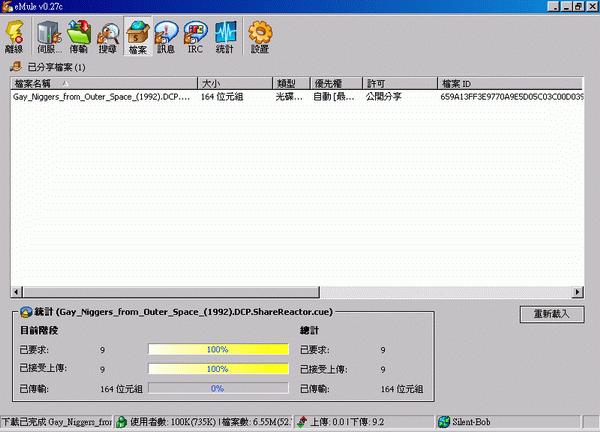Screen dimensions: 600x432
Task: Click the 164 位元組 value under 總計
Action: pyautogui.click(x=402, y=389)
